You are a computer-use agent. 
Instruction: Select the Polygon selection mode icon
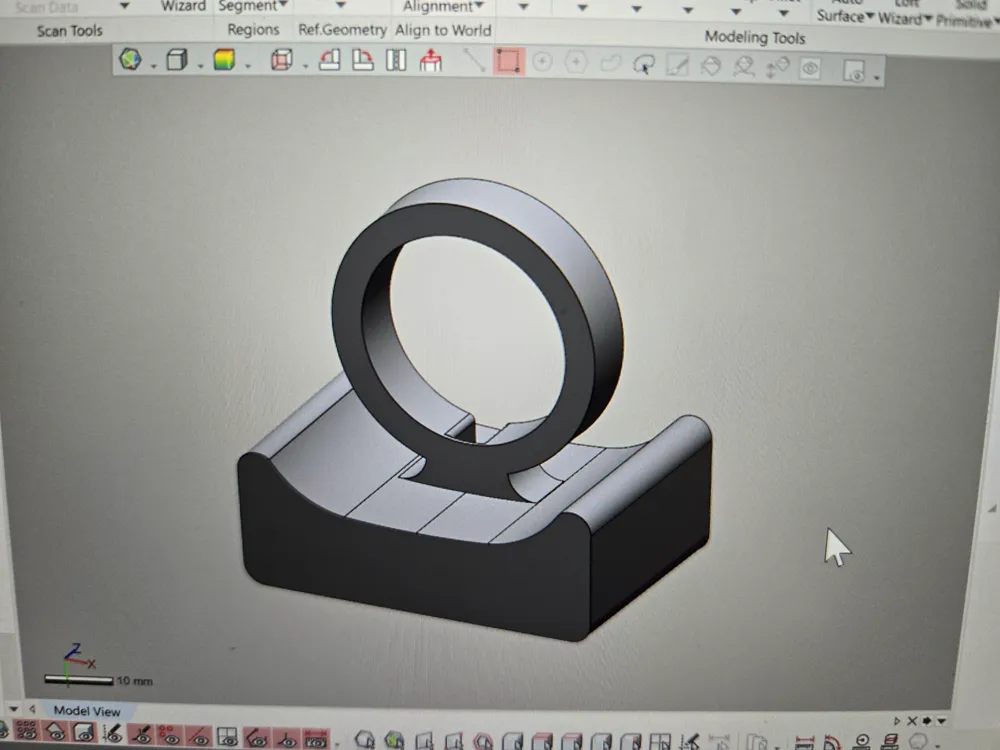coord(576,62)
